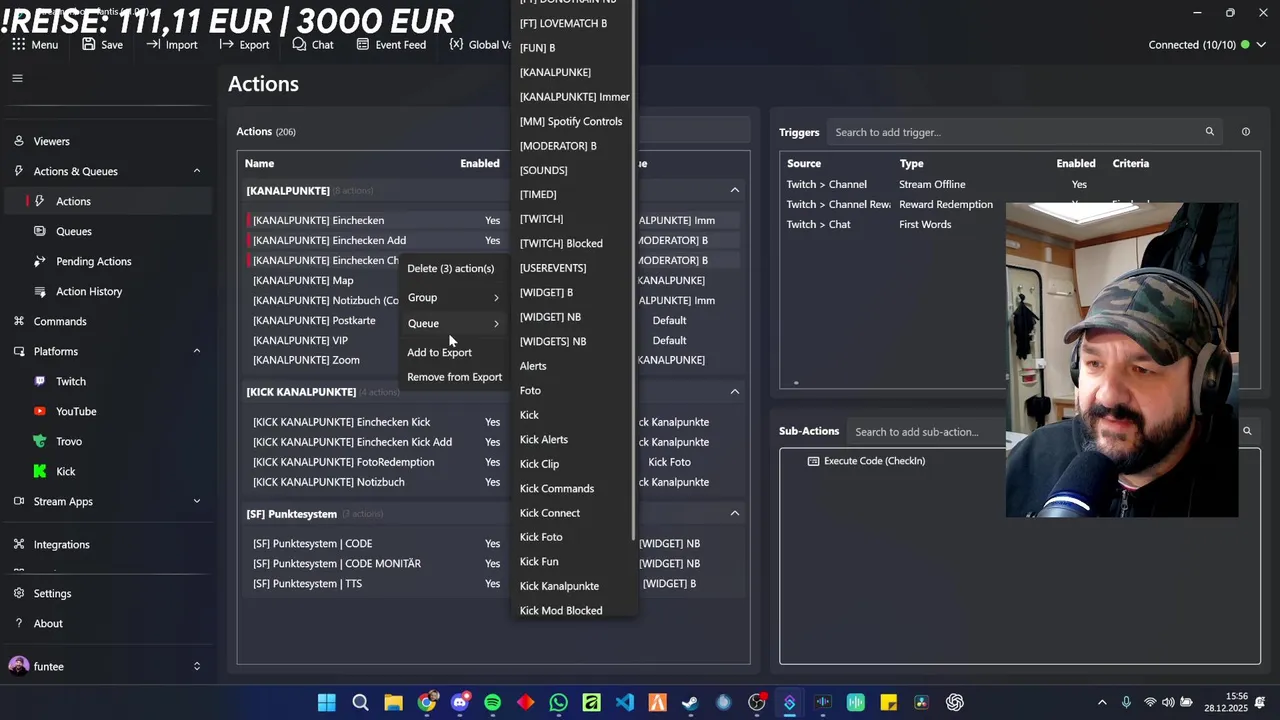Click the Kick platform icon
1280x720 pixels.
pyautogui.click(x=40, y=471)
